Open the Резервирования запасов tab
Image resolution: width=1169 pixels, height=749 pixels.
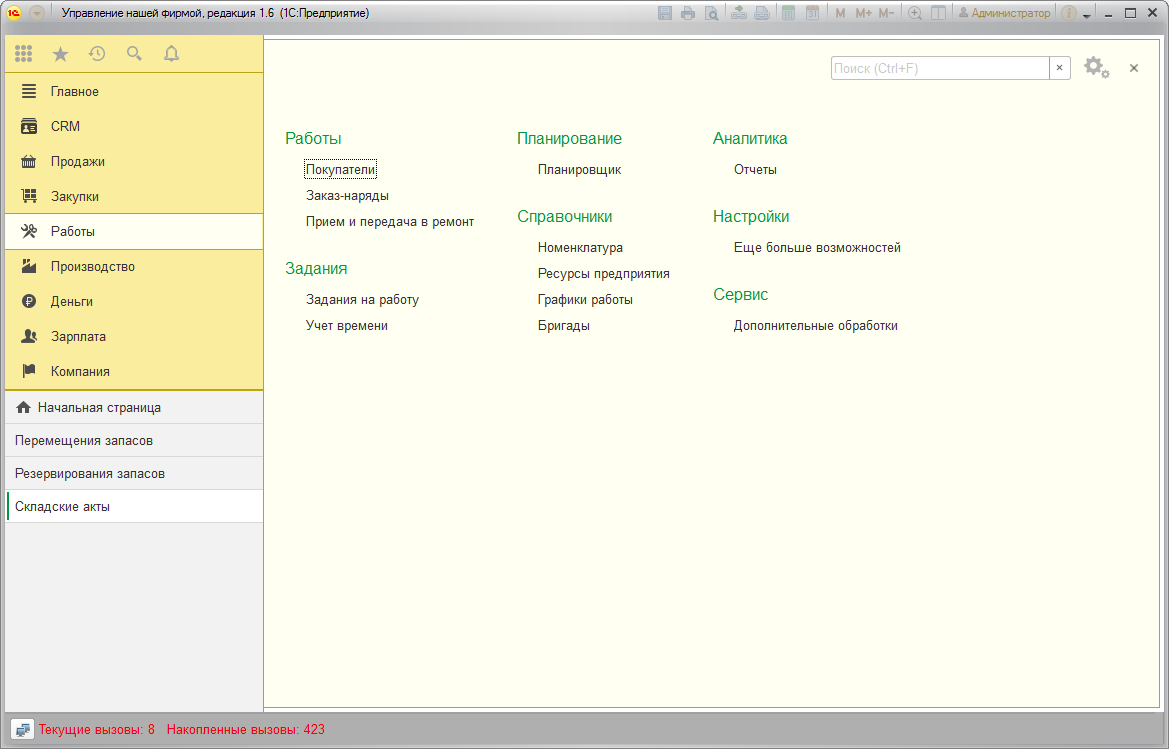point(134,473)
